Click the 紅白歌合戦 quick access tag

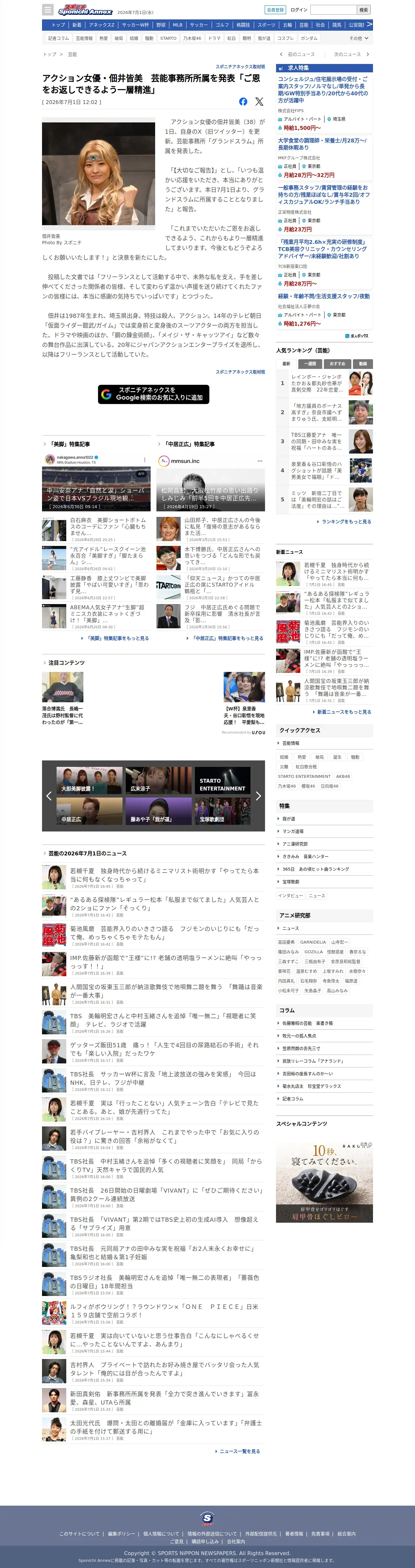point(306,767)
